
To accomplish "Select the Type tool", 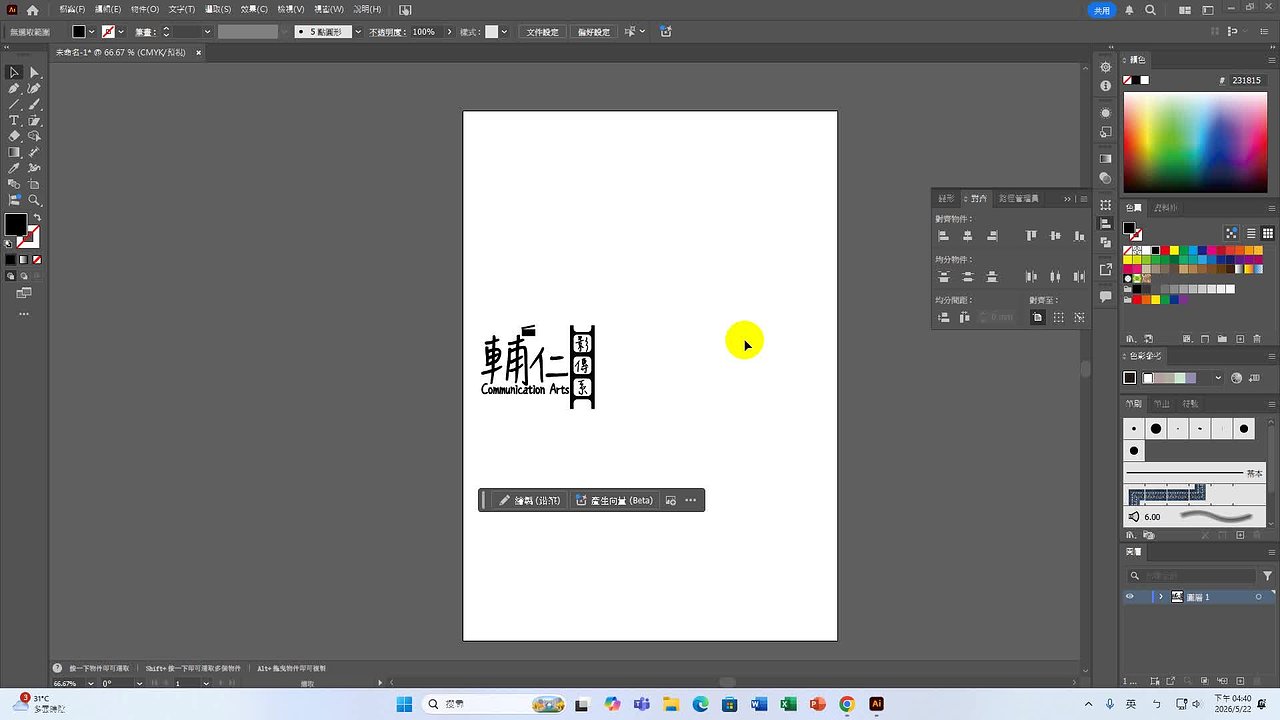I will (14, 120).
